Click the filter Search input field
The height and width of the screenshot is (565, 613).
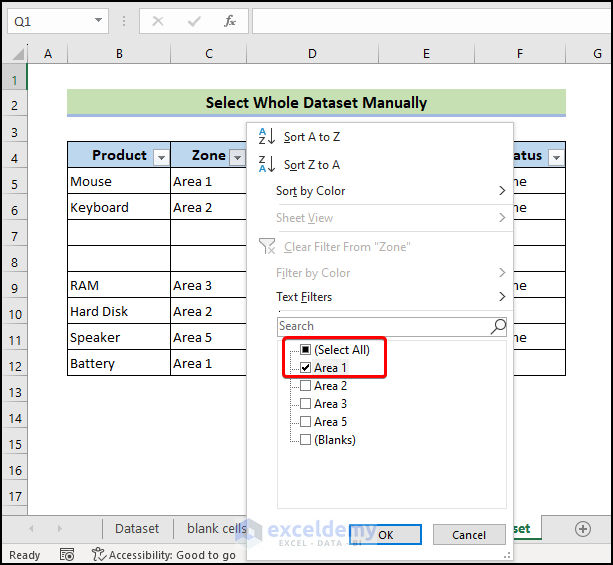pos(392,326)
